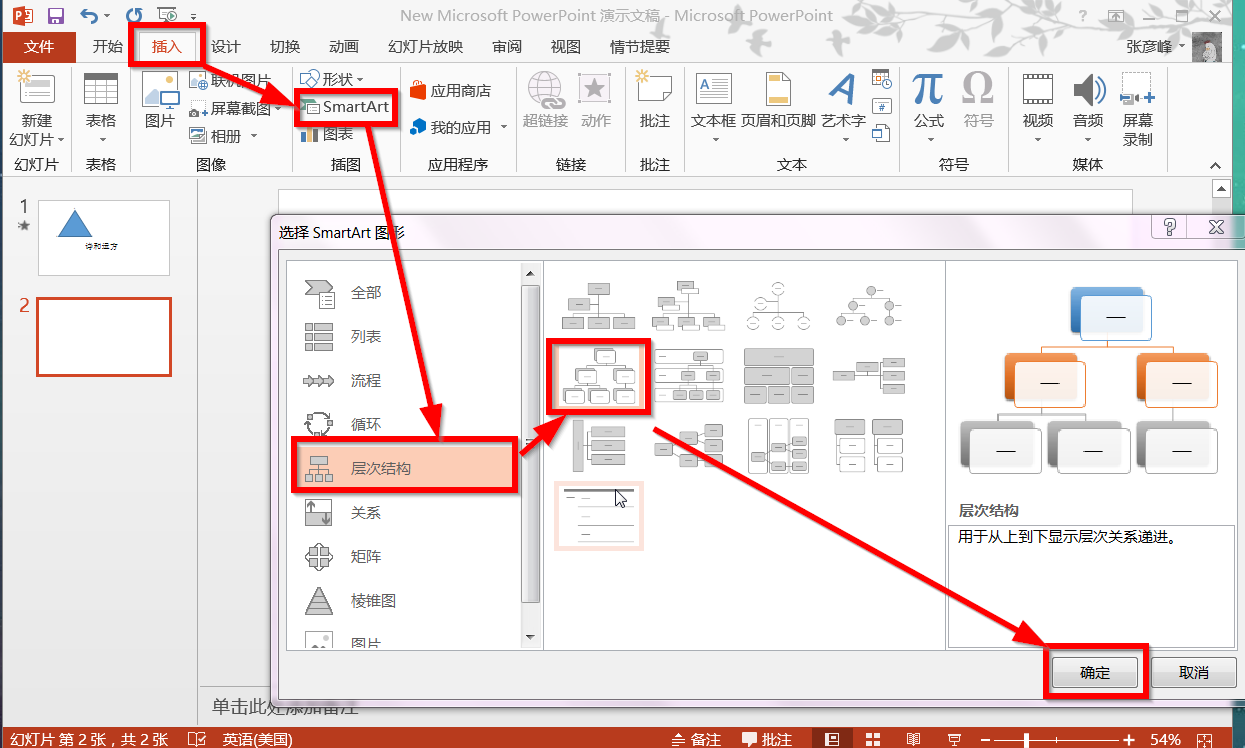
Task: Open the 情节提要 ribbon tab
Action: pos(640,47)
